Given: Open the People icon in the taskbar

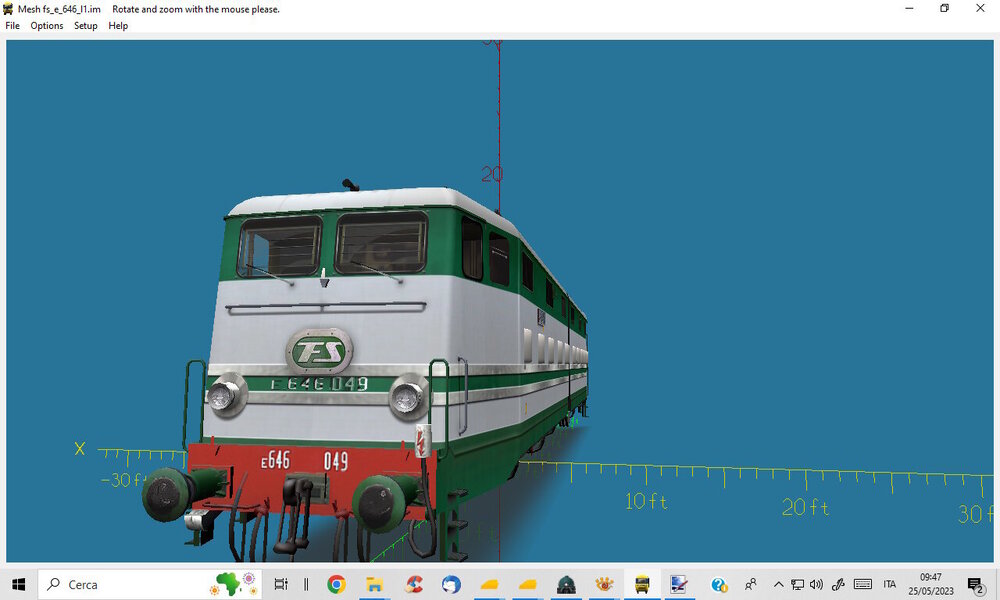Looking at the screenshot, I should tap(751, 584).
